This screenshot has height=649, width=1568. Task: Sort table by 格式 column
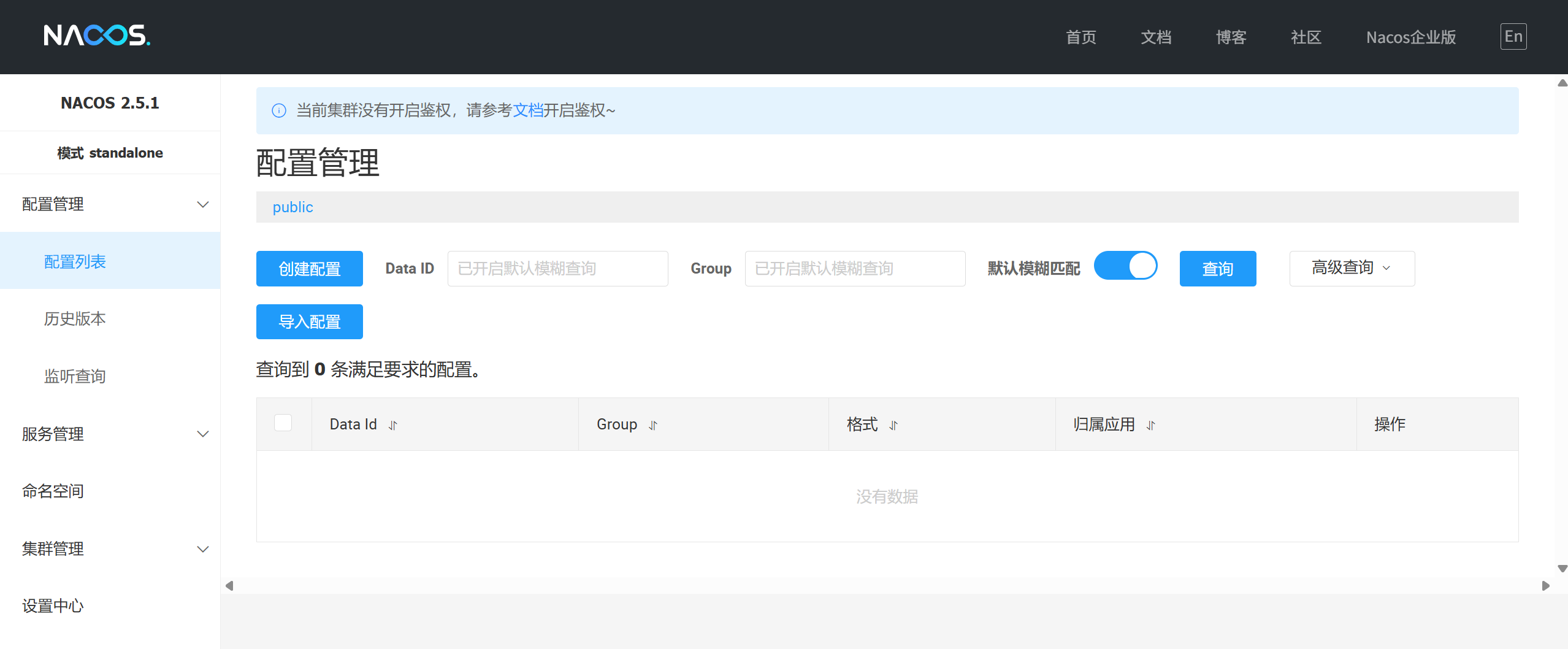[x=893, y=425]
